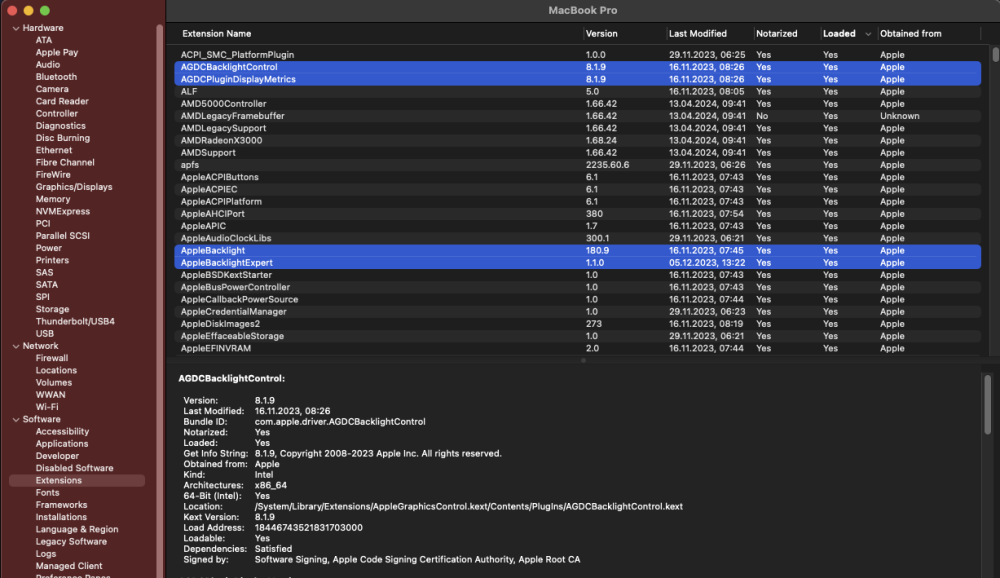
Task: Click the details pane vertical scrollbar
Action: coord(987,405)
